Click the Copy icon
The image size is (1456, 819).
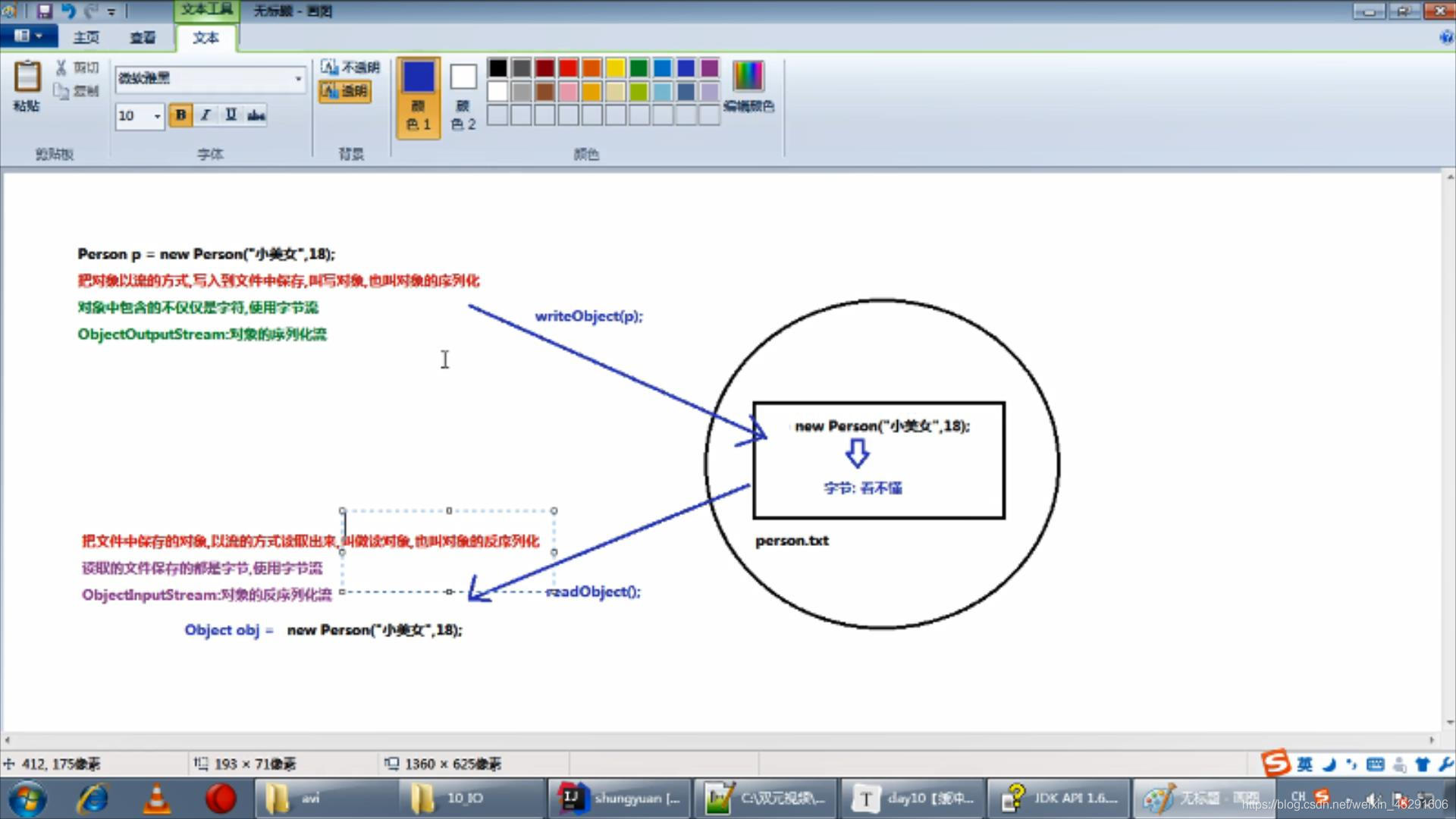pos(61,91)
